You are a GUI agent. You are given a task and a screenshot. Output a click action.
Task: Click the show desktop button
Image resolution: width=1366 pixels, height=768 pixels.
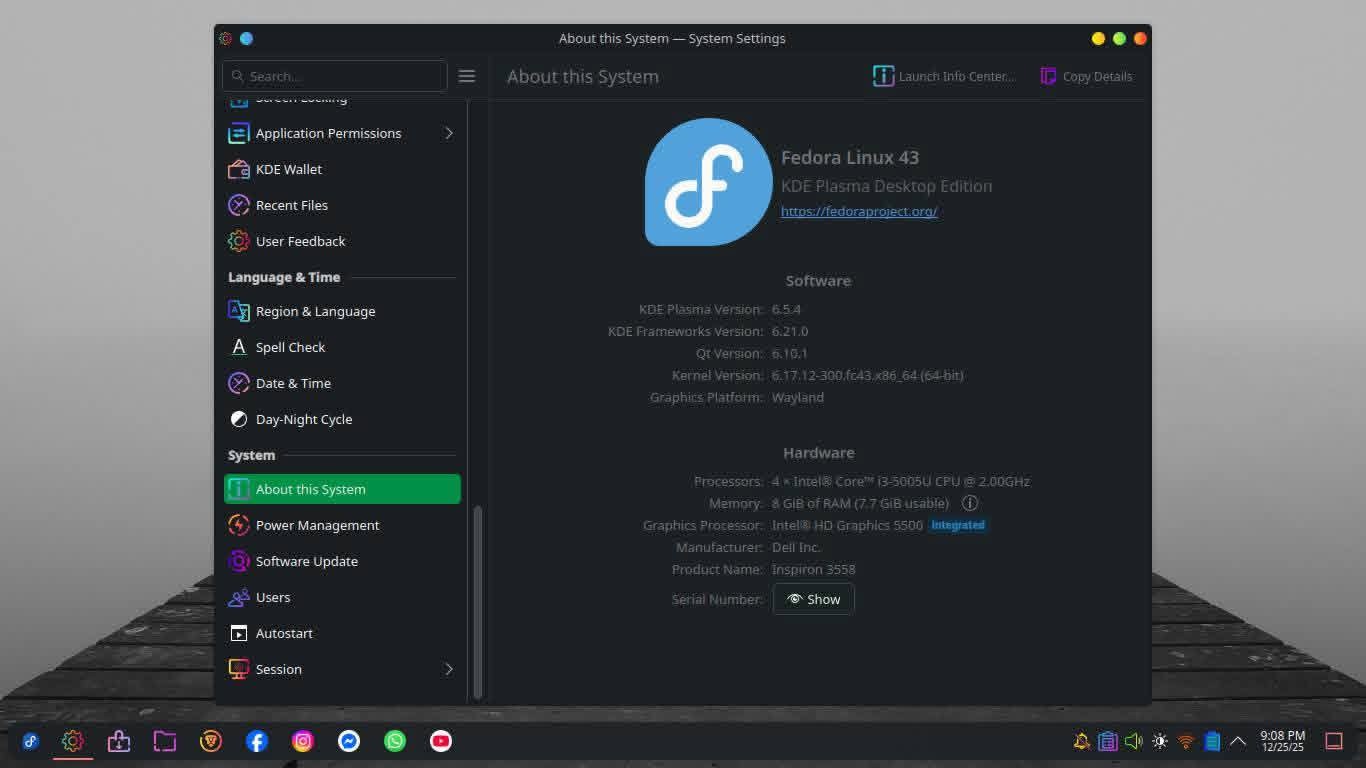pos(1334,741)
